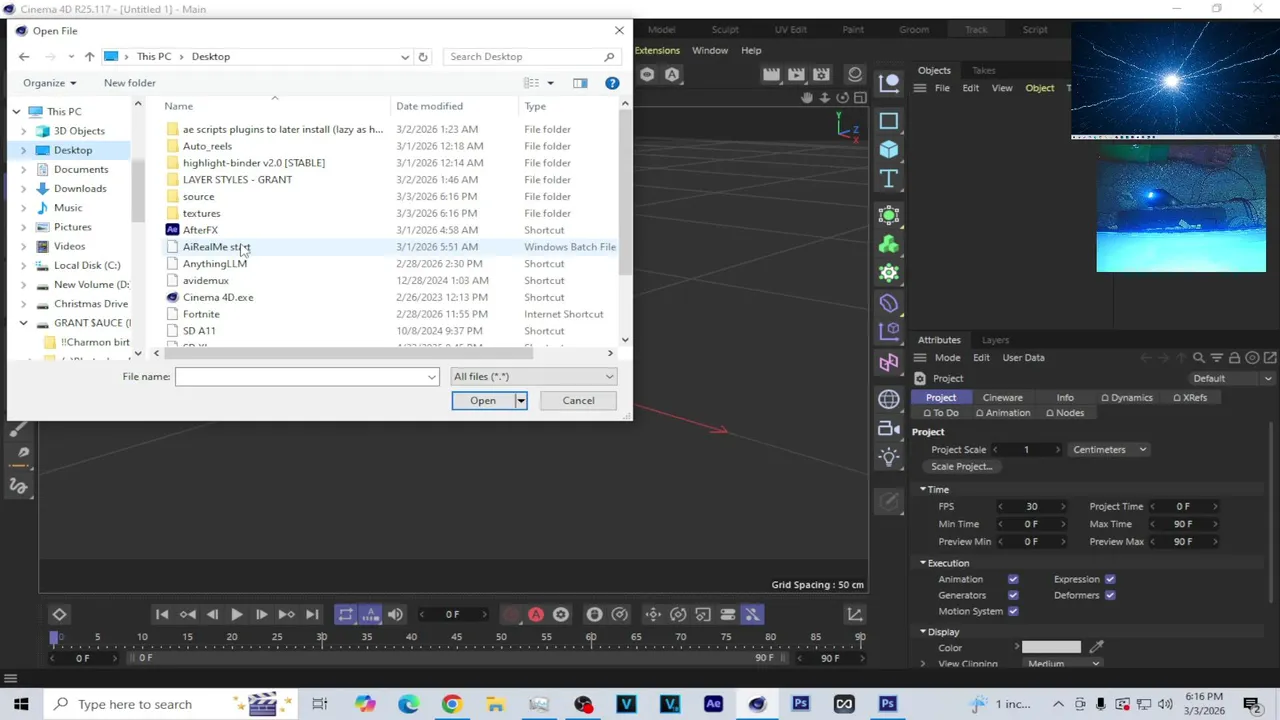Open Edit Render Settings clapperboard gear
The height and width of the screenshot is (720, 1280).
(x=821, y=74)
